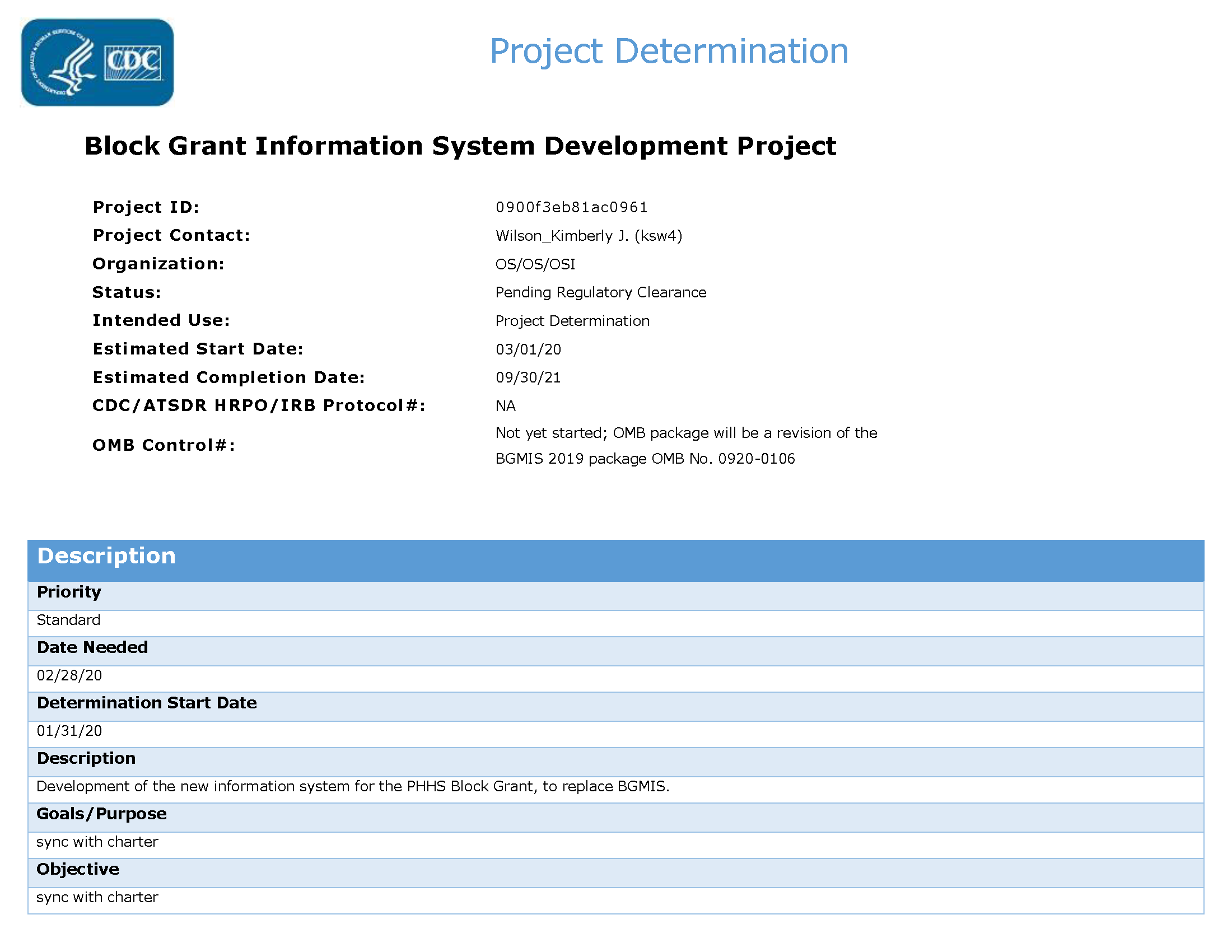1232x952 pixels.
Task: Click the estimated completion date 09/30/21
Action: pos(528,377)
